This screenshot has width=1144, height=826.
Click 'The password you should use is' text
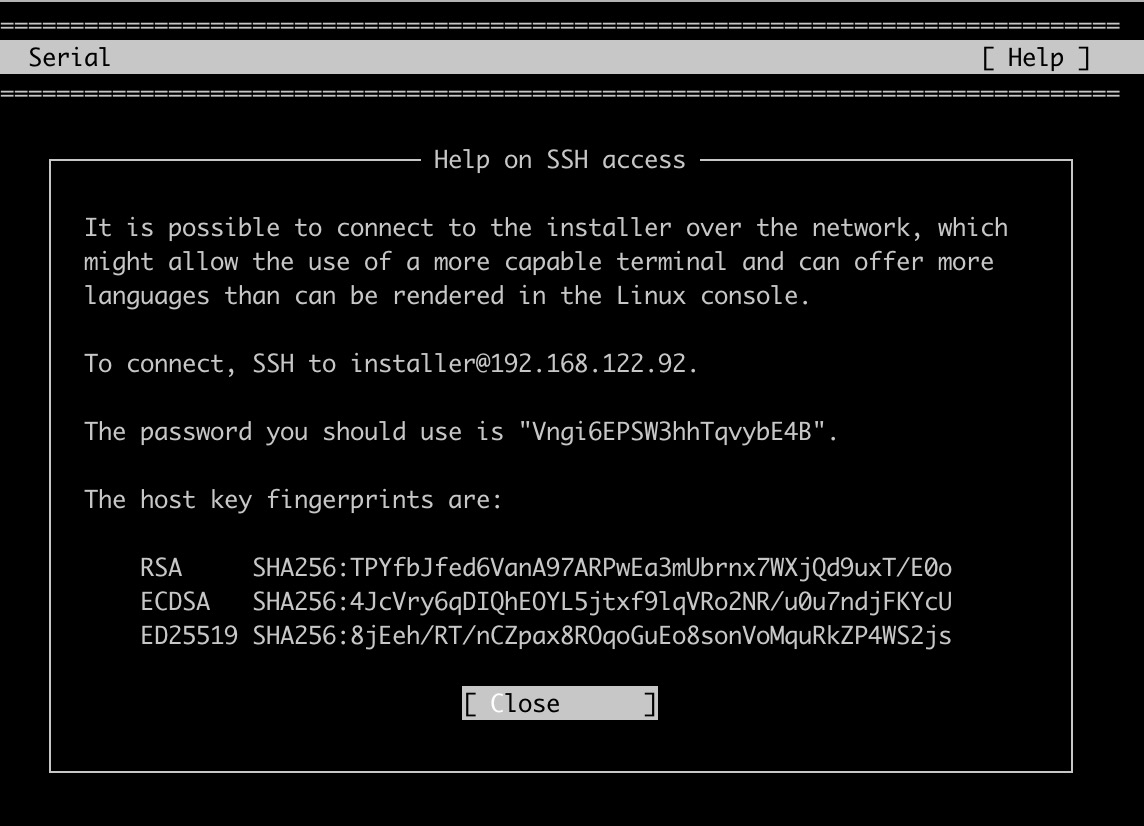(294, 431)
